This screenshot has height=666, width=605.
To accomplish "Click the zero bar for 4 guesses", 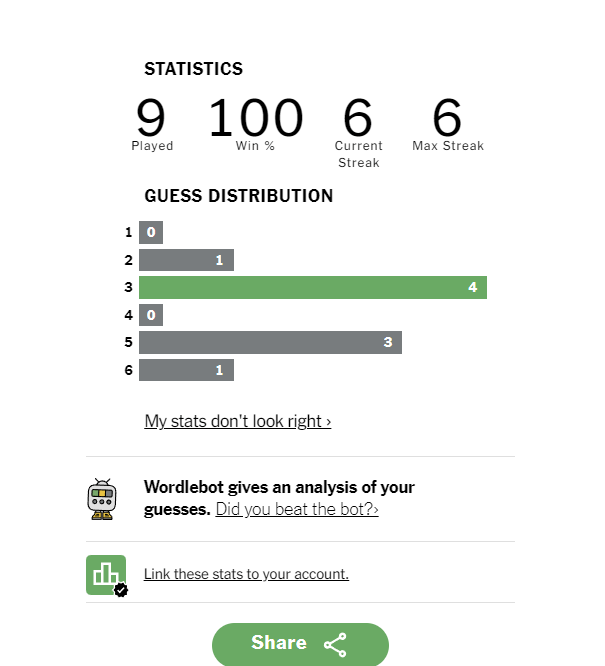I will (x=151, y=315).
